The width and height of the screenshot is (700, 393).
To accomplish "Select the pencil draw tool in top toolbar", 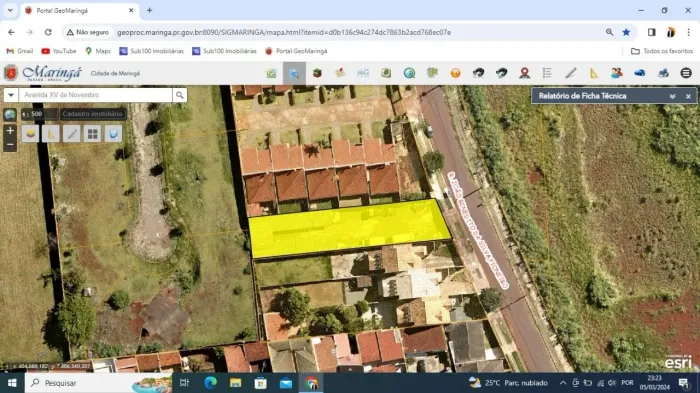I will [571, 73].
